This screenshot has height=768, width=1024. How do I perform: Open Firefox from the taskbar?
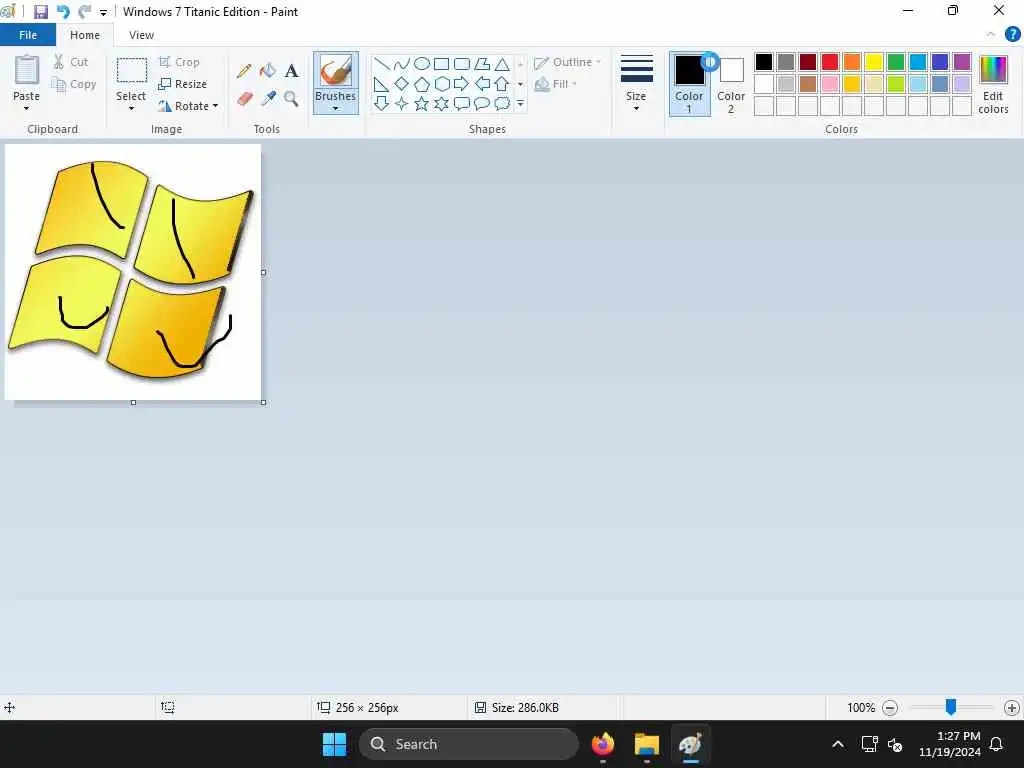(603, 744)
